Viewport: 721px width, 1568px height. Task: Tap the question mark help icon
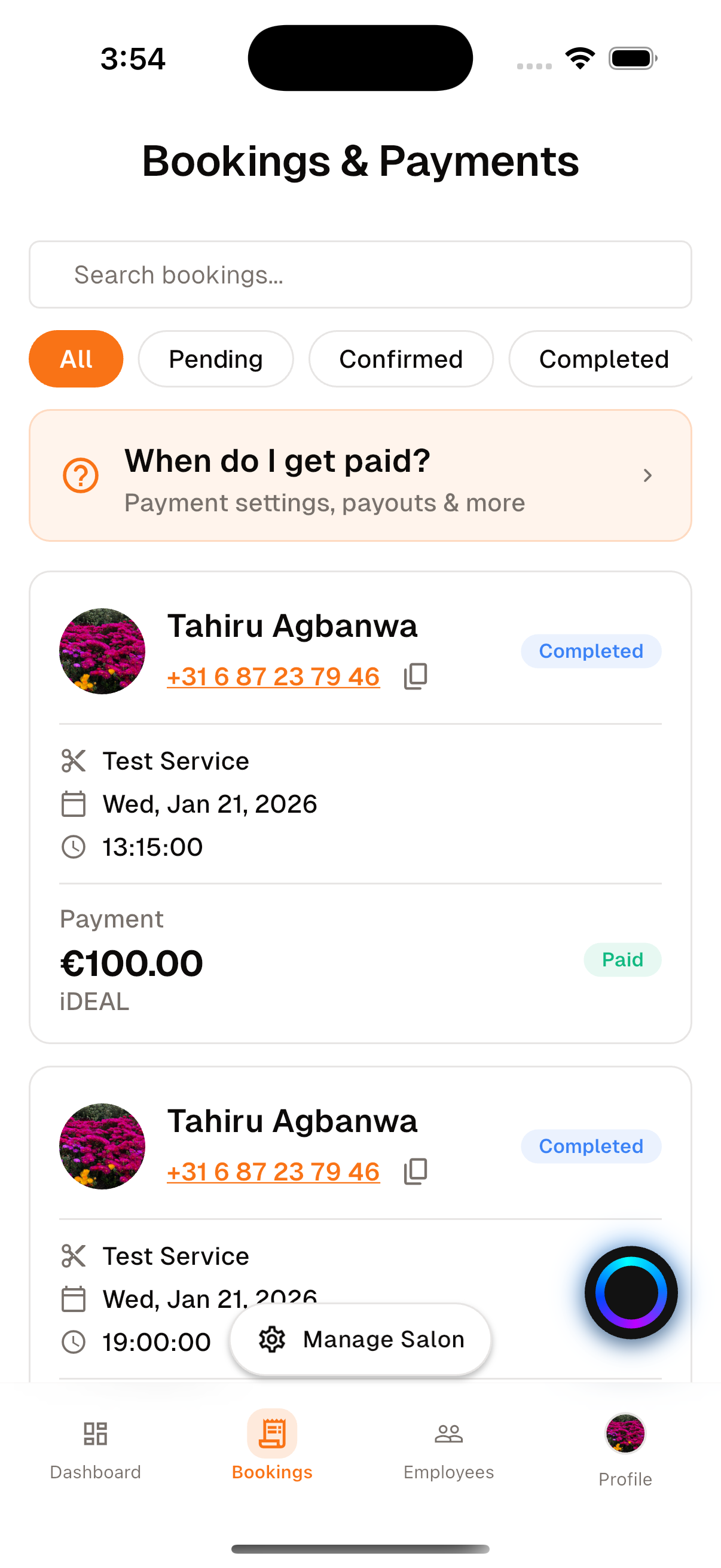pos(81,475)
